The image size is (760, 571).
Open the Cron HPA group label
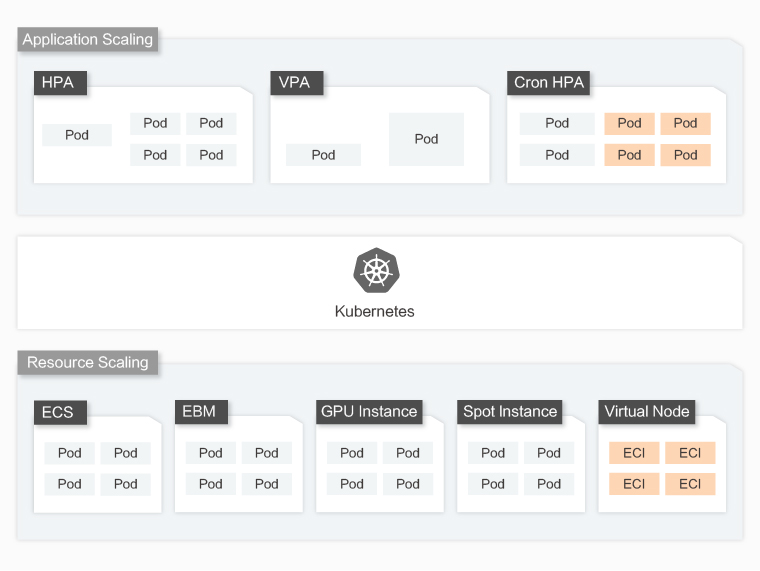(549, 82)
